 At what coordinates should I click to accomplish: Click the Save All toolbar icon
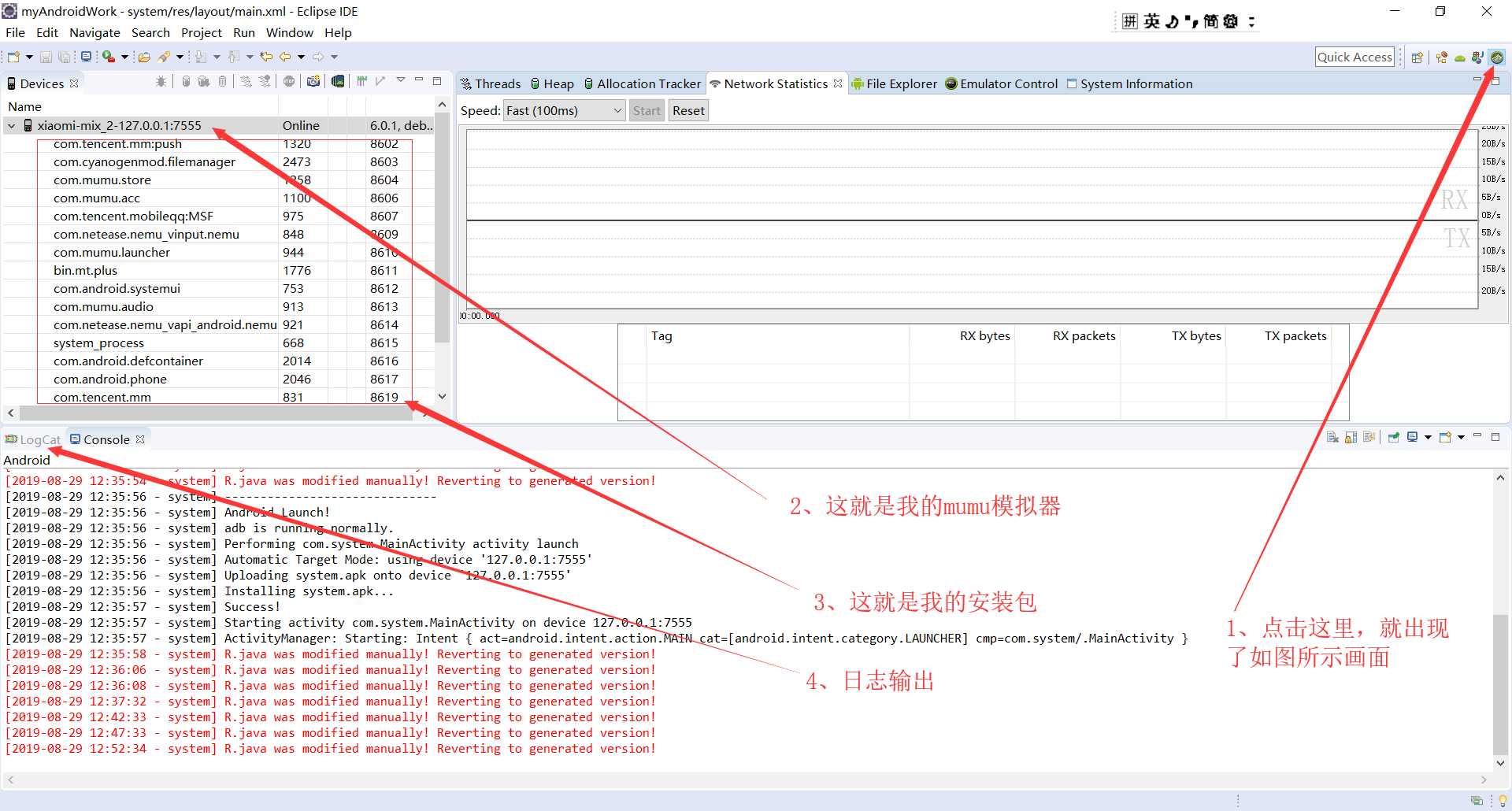(64, 57)
